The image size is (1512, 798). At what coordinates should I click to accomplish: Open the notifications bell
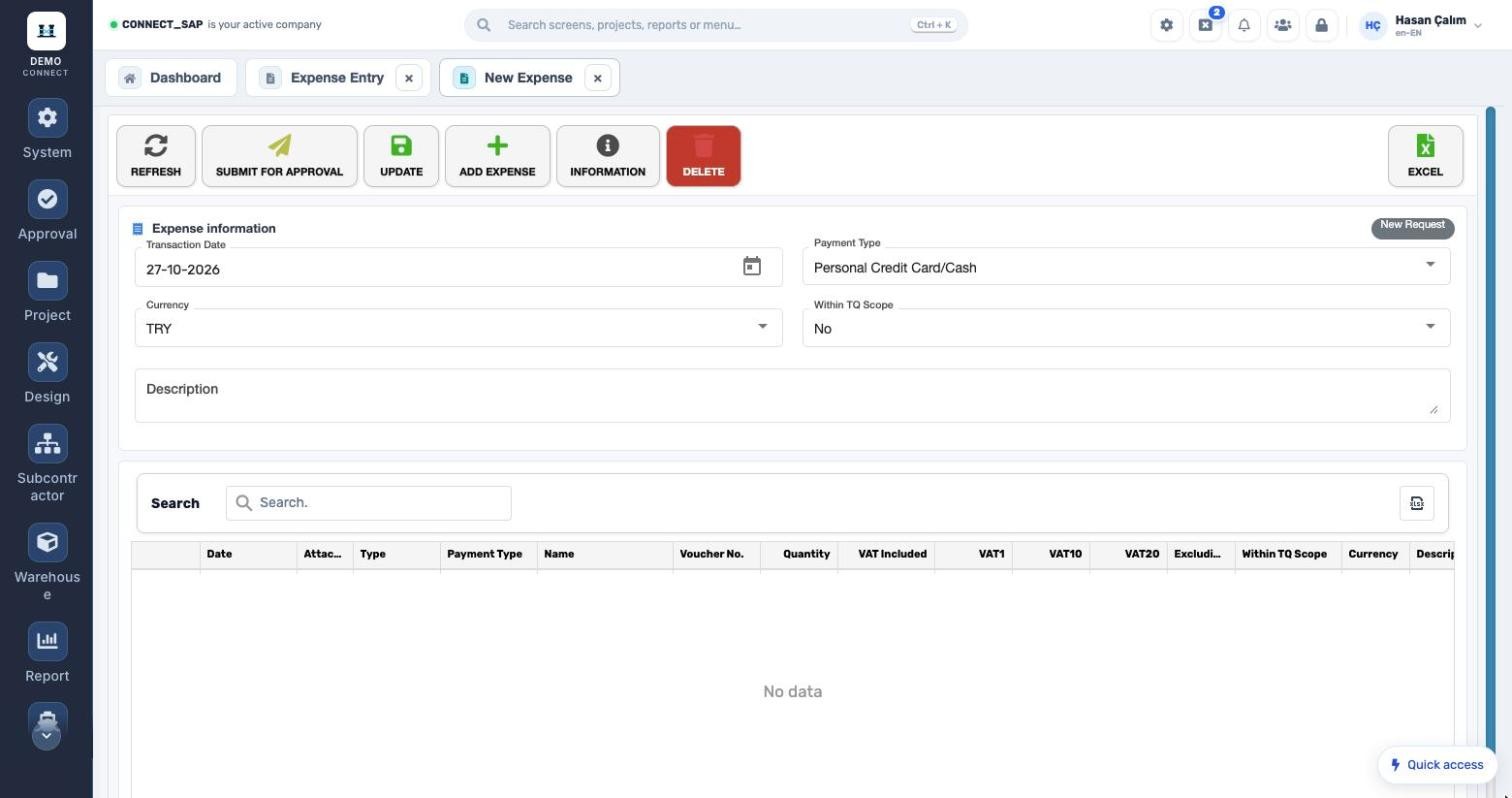point(1244,25)
